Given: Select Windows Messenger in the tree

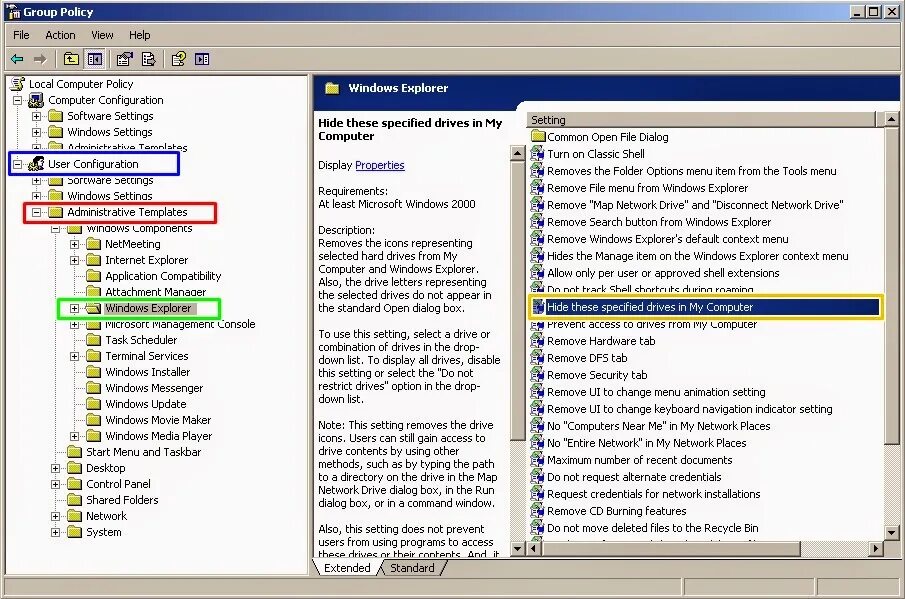Looking at the screenshot, I should click(x=154, y=388).
